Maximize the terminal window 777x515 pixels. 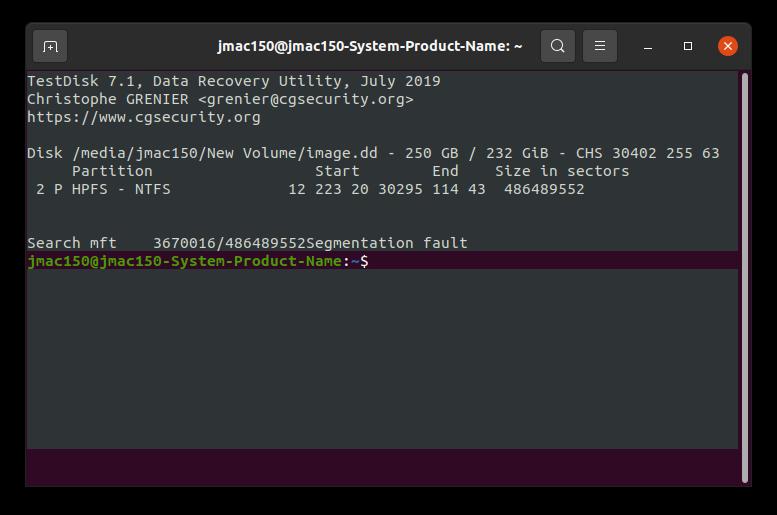pos(688,46)
